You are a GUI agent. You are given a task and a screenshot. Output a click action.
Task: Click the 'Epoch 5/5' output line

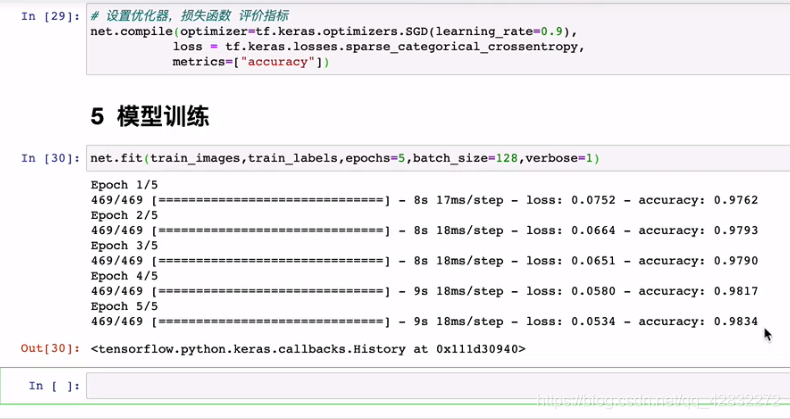tap(124, 306)
